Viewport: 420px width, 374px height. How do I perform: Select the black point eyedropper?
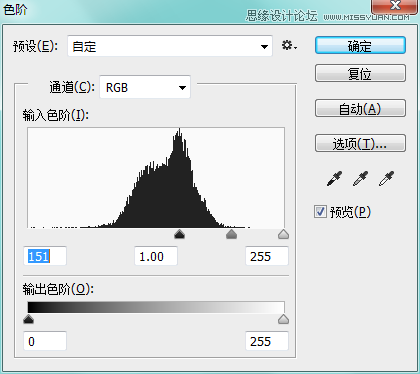(334, 179)
